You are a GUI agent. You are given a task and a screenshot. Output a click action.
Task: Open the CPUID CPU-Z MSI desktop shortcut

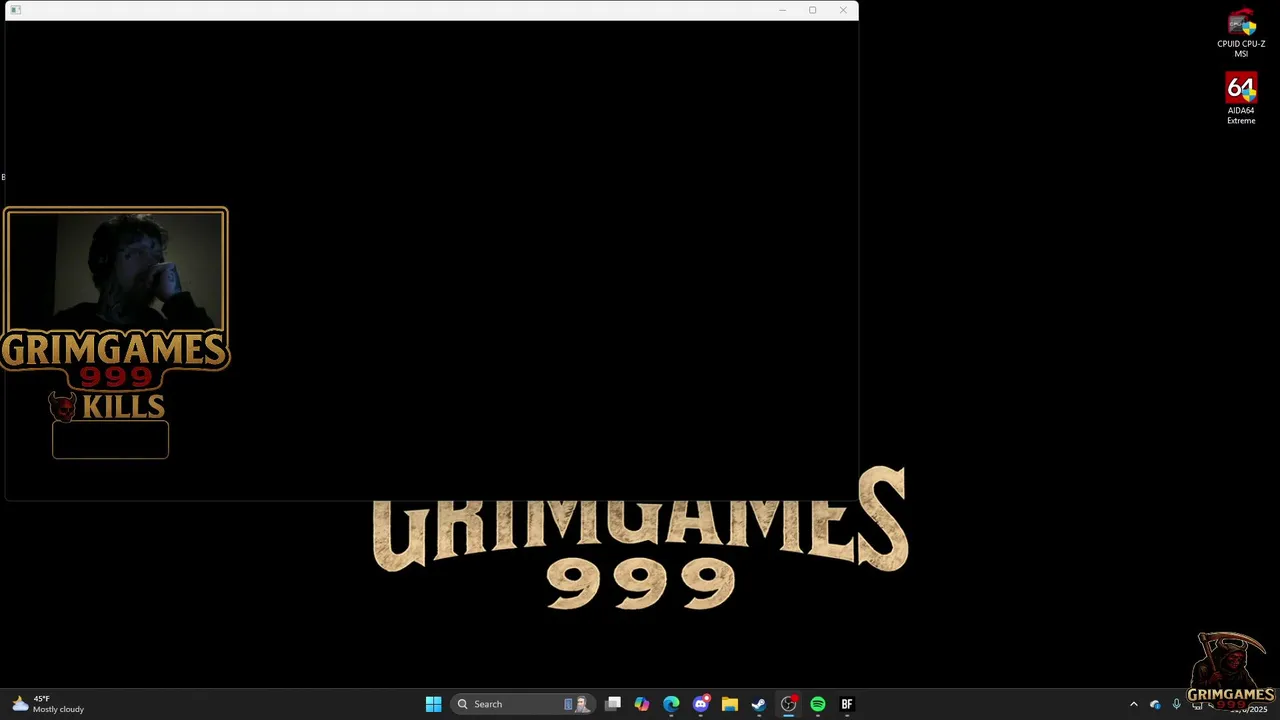pos(1241,34)
